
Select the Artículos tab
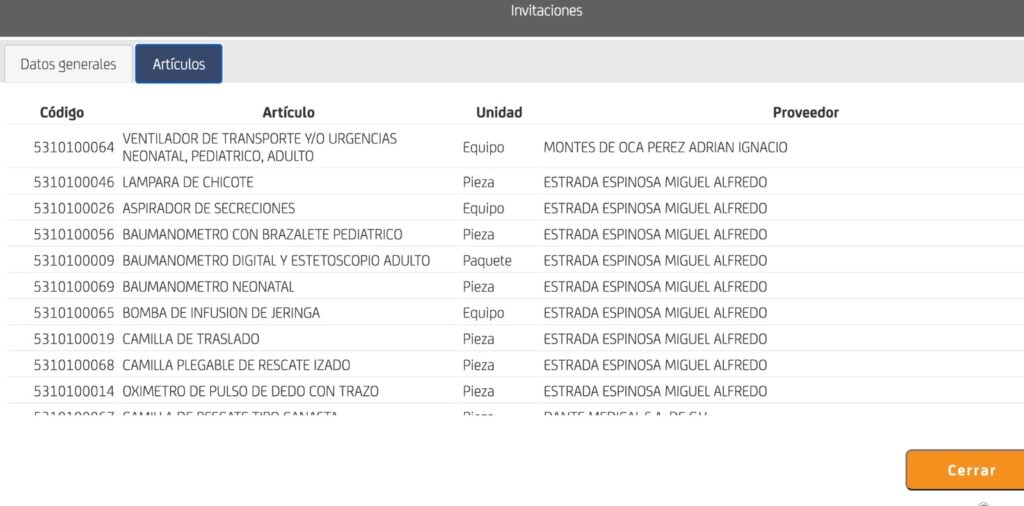coord(179,64)
